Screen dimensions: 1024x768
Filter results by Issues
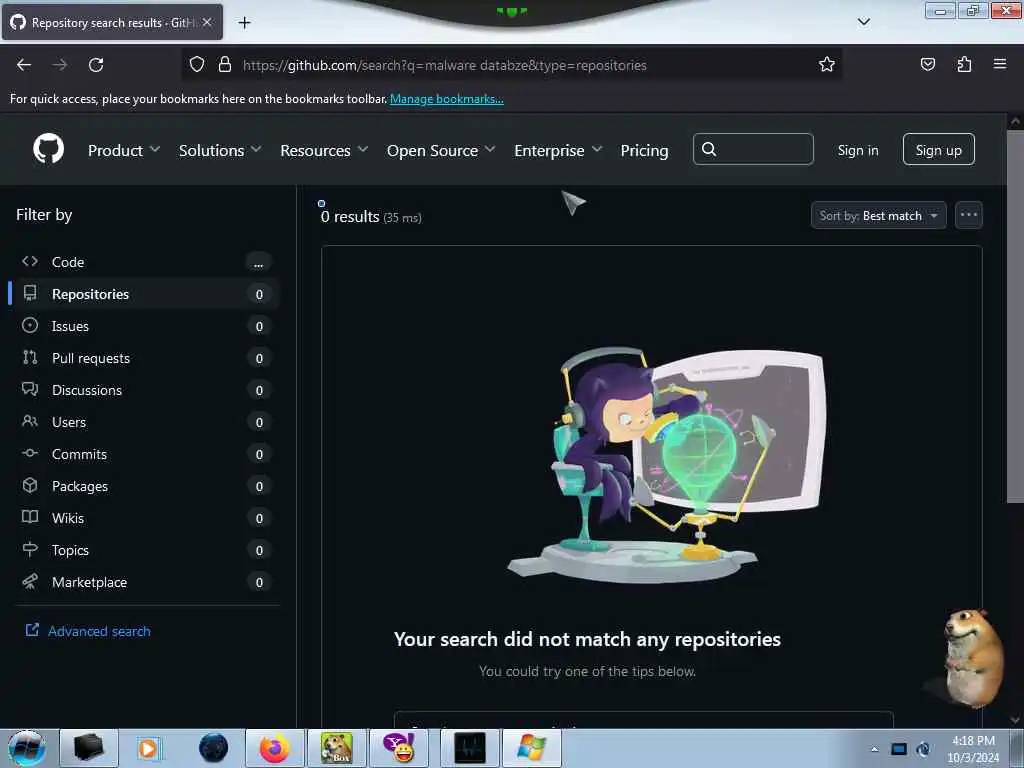click(x=146, y=326)
